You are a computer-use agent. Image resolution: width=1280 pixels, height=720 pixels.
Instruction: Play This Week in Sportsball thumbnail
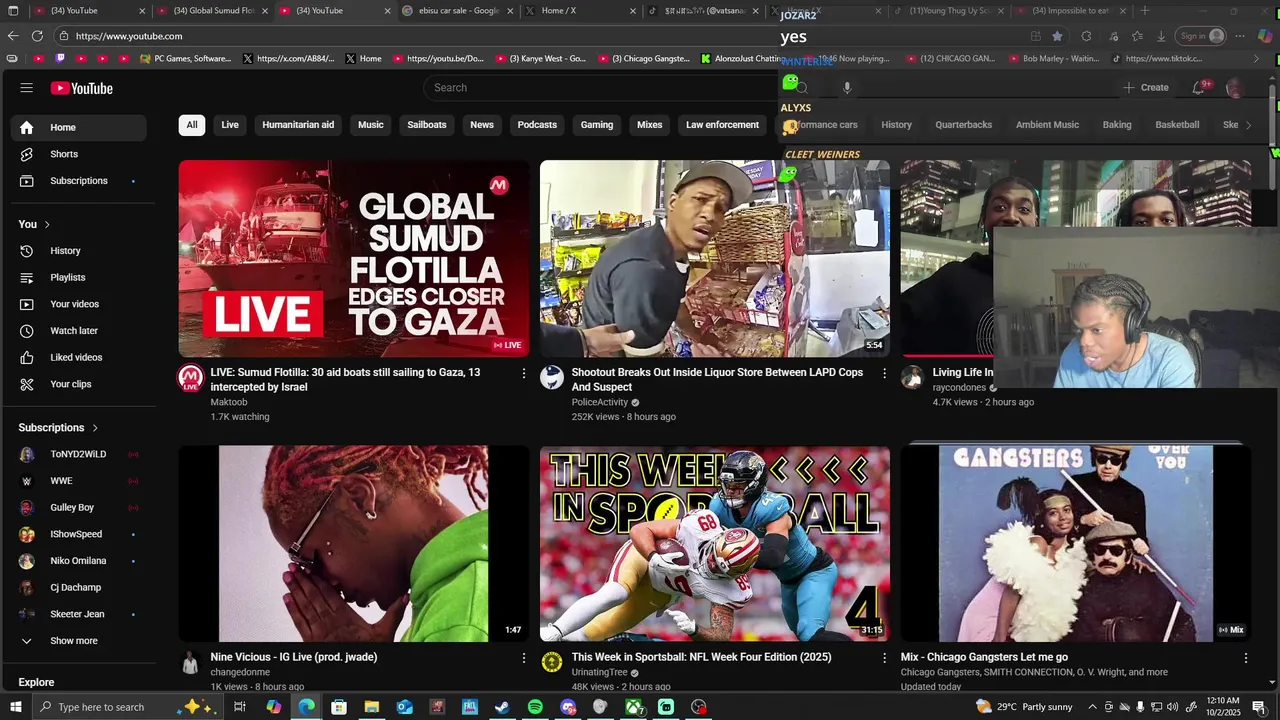click(714, 544)
